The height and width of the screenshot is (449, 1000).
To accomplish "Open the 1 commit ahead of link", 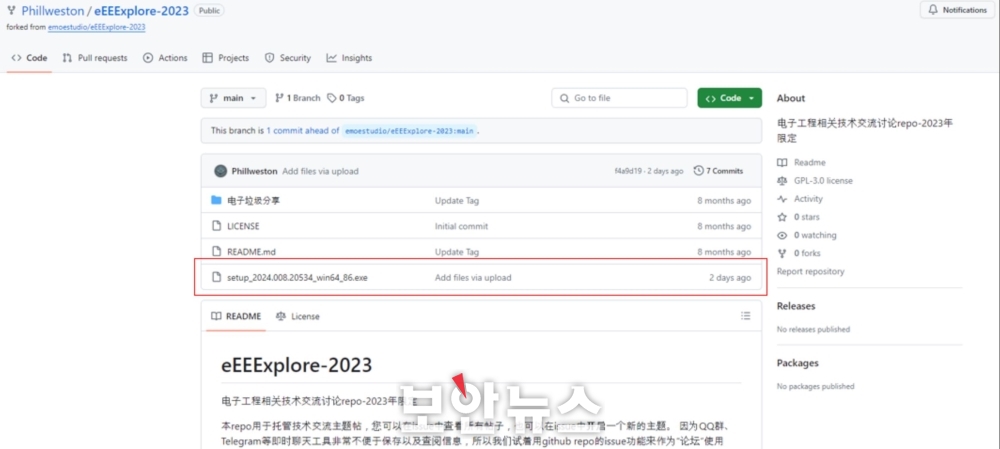I will pos(303,131).
